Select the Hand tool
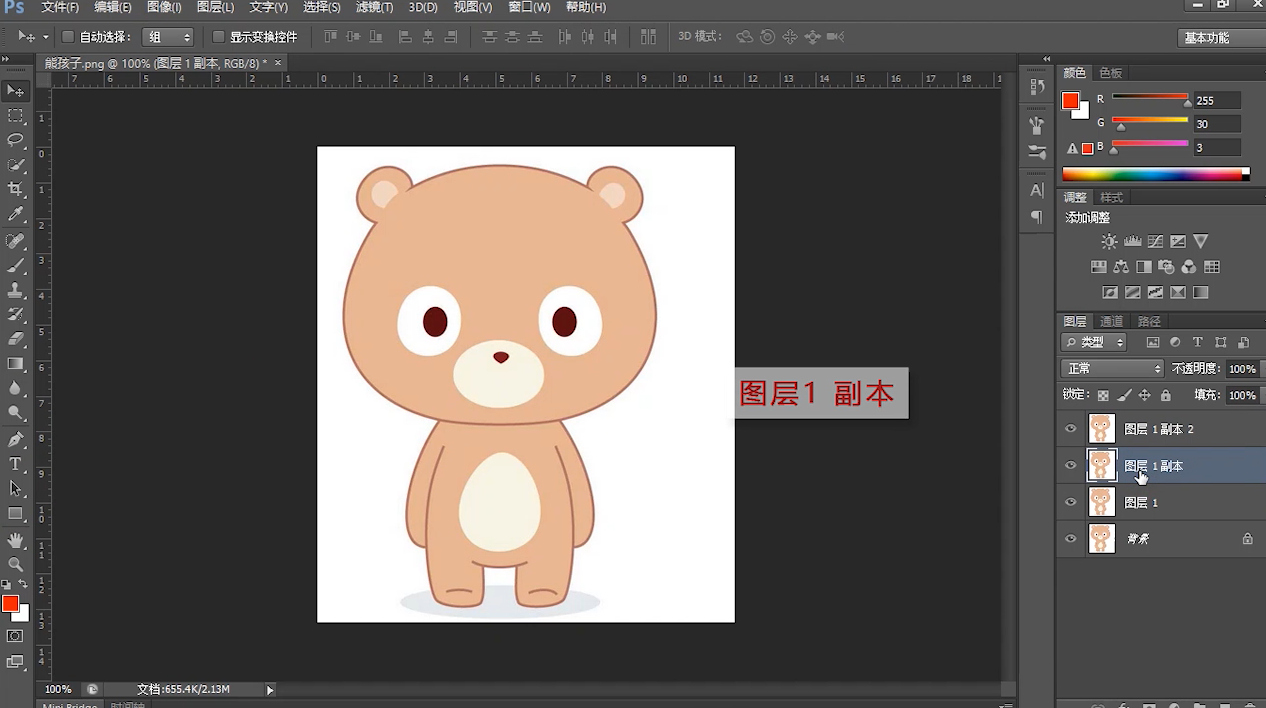 [x=16, y=540]
